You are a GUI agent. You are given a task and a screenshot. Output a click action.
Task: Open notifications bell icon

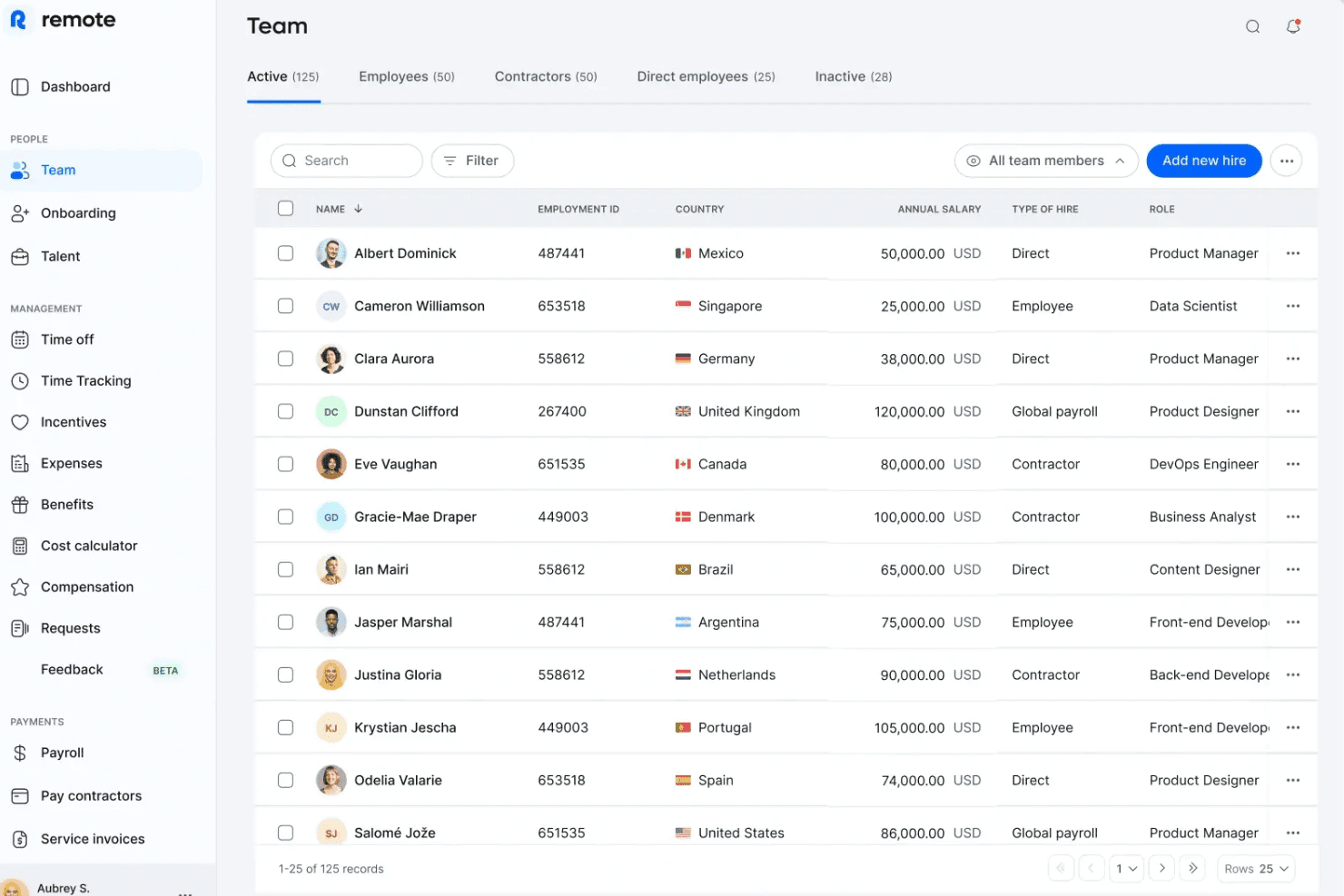tap(1293, 26)
